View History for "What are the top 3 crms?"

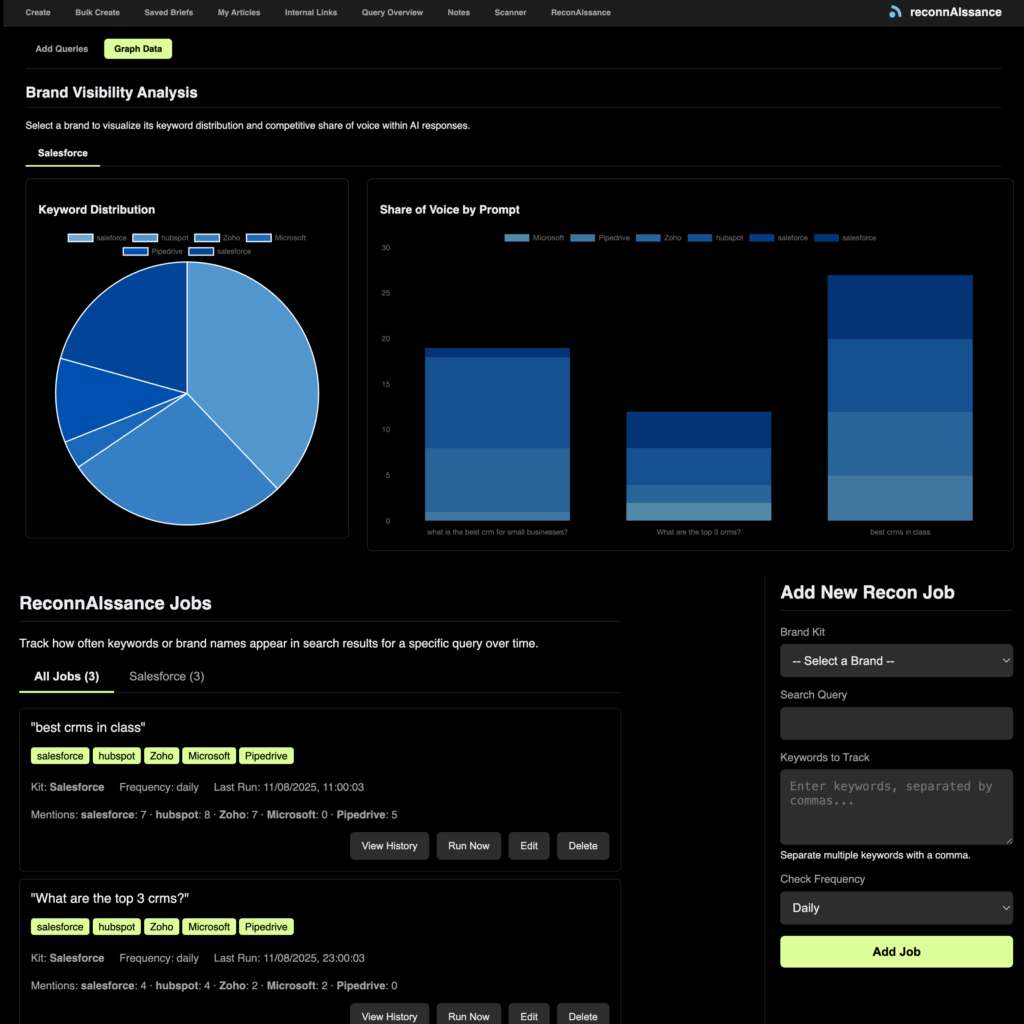389,1016
